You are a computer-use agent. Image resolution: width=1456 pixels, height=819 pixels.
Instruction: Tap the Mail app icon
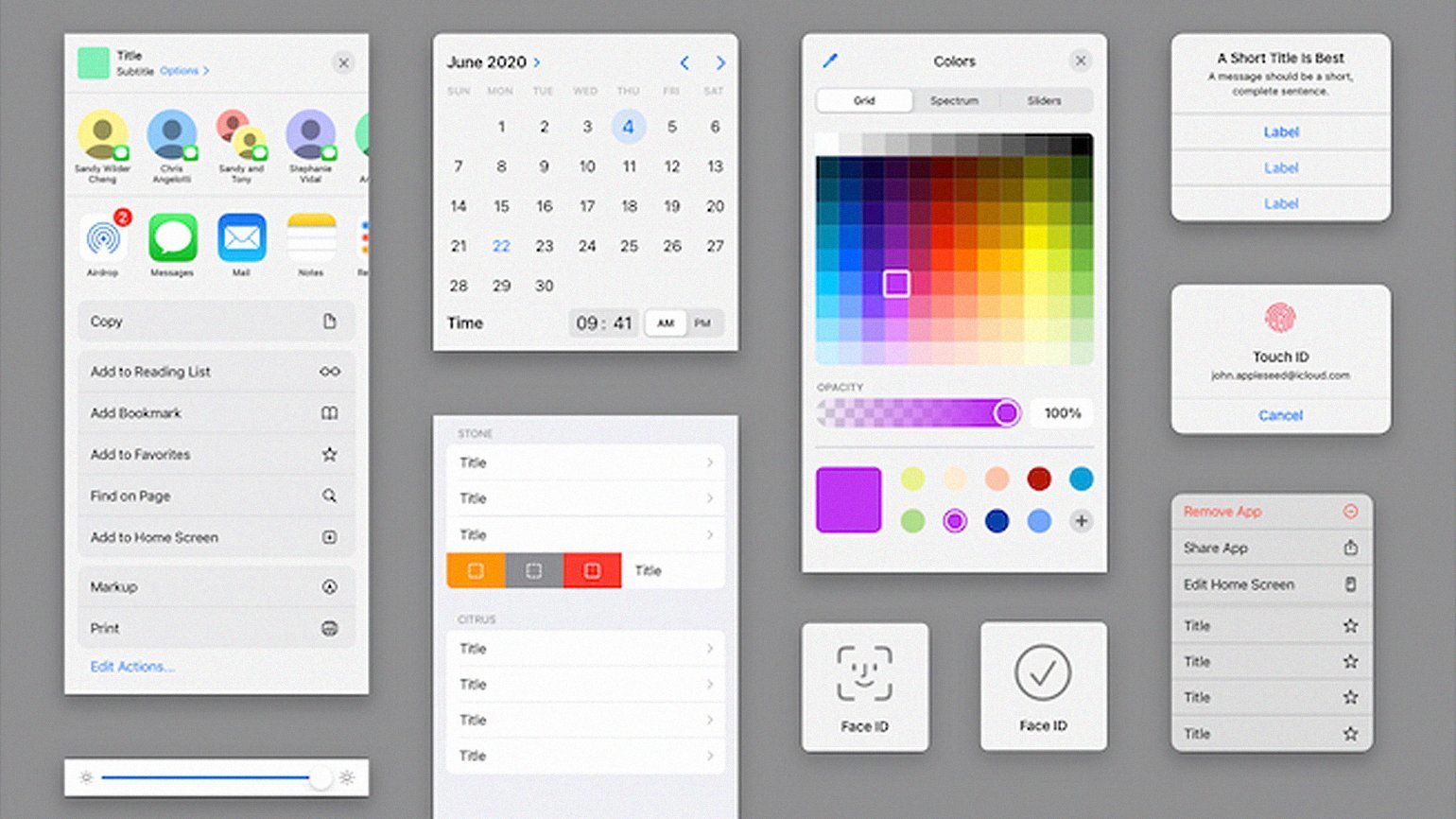[x=241, y=237]
